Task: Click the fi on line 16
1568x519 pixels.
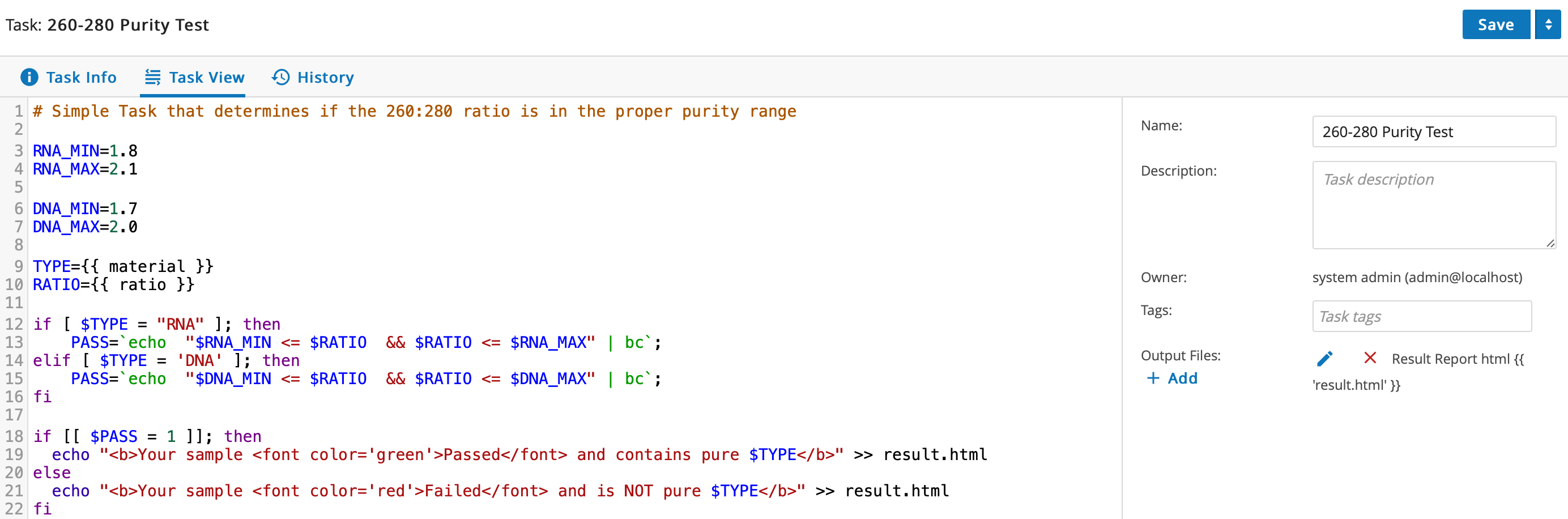Action: [42, 397]
